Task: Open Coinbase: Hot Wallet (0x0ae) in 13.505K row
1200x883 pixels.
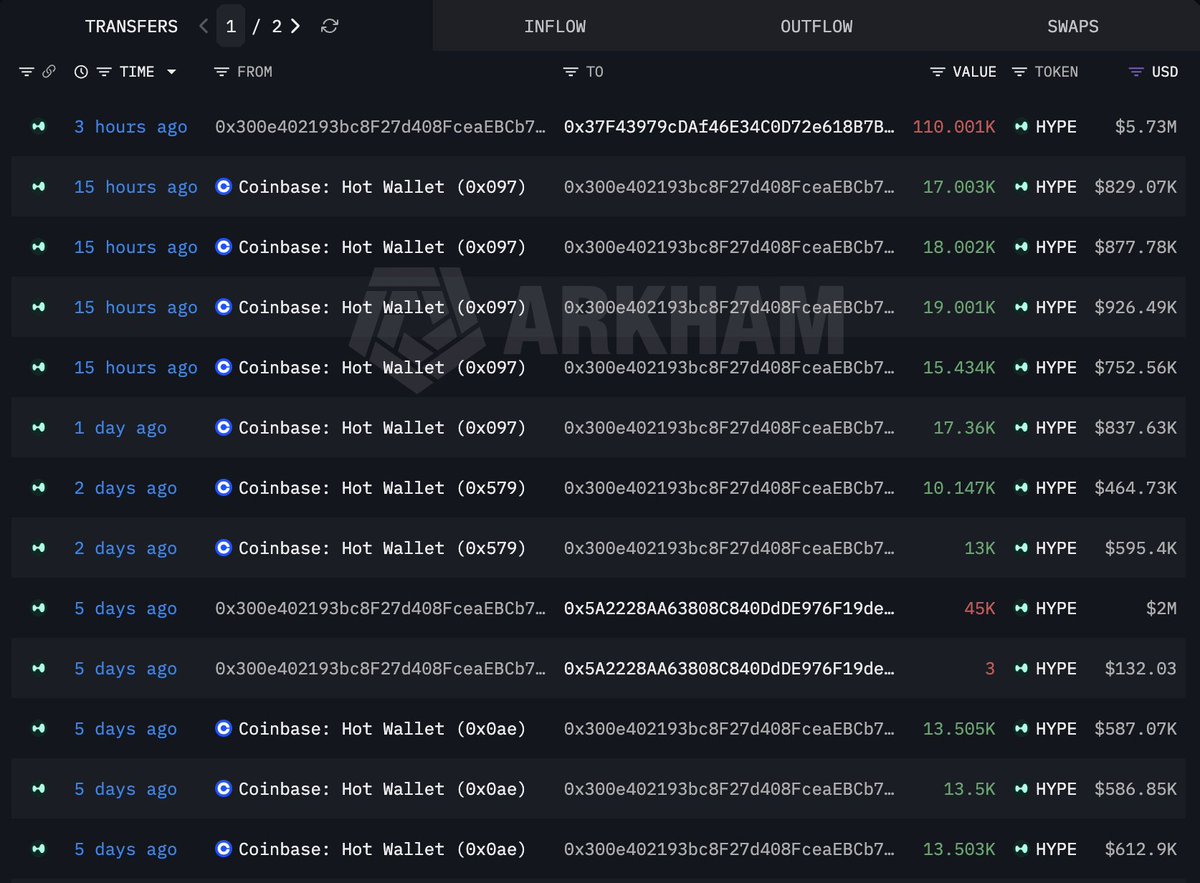Action: click(382, 729)
